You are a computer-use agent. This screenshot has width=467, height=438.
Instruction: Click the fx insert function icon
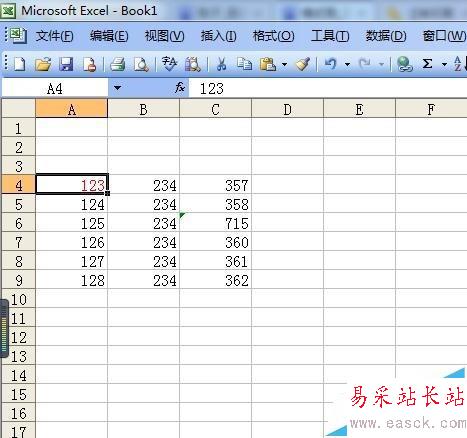click(180, 88)
